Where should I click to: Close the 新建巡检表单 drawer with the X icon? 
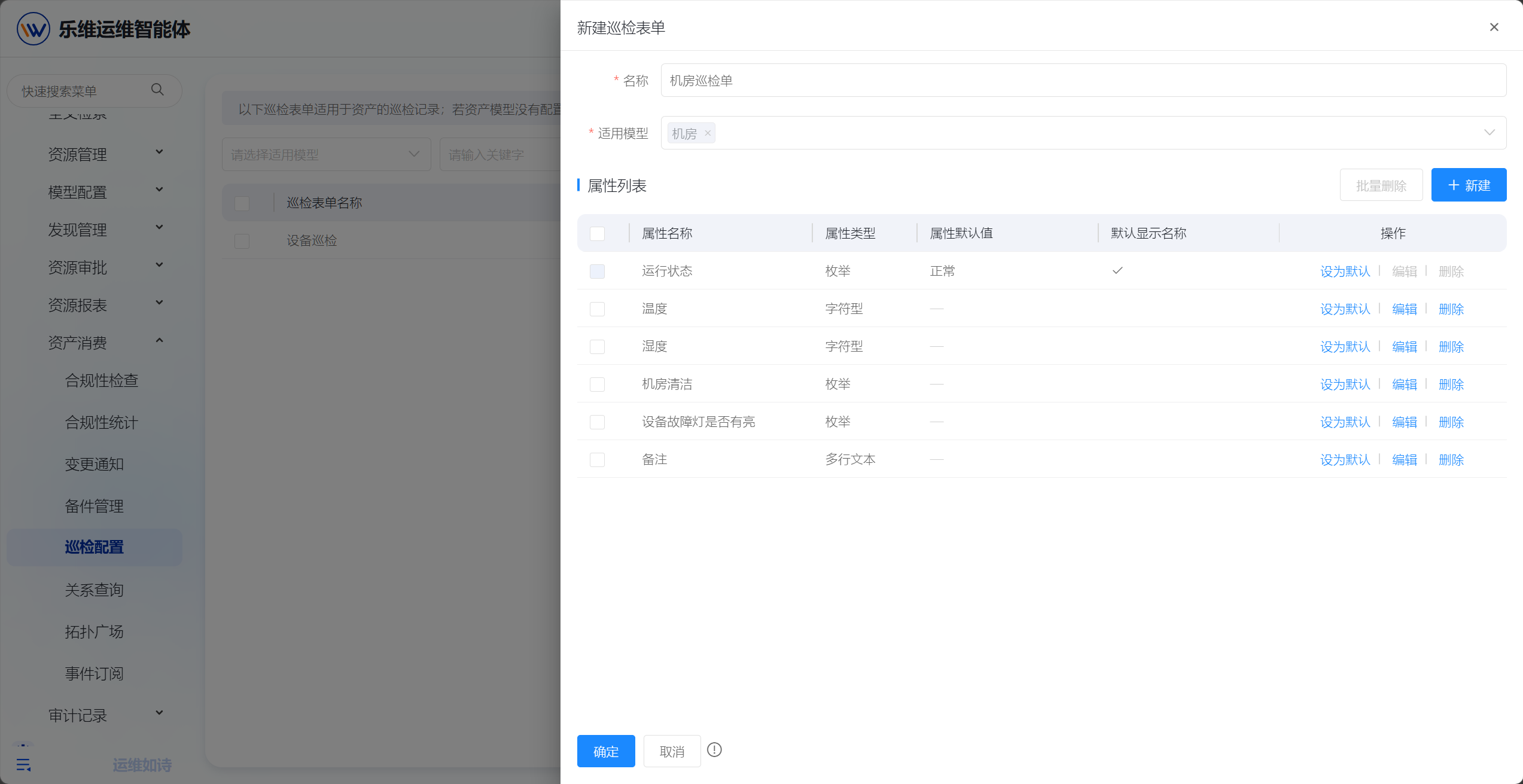(1494, 27)
